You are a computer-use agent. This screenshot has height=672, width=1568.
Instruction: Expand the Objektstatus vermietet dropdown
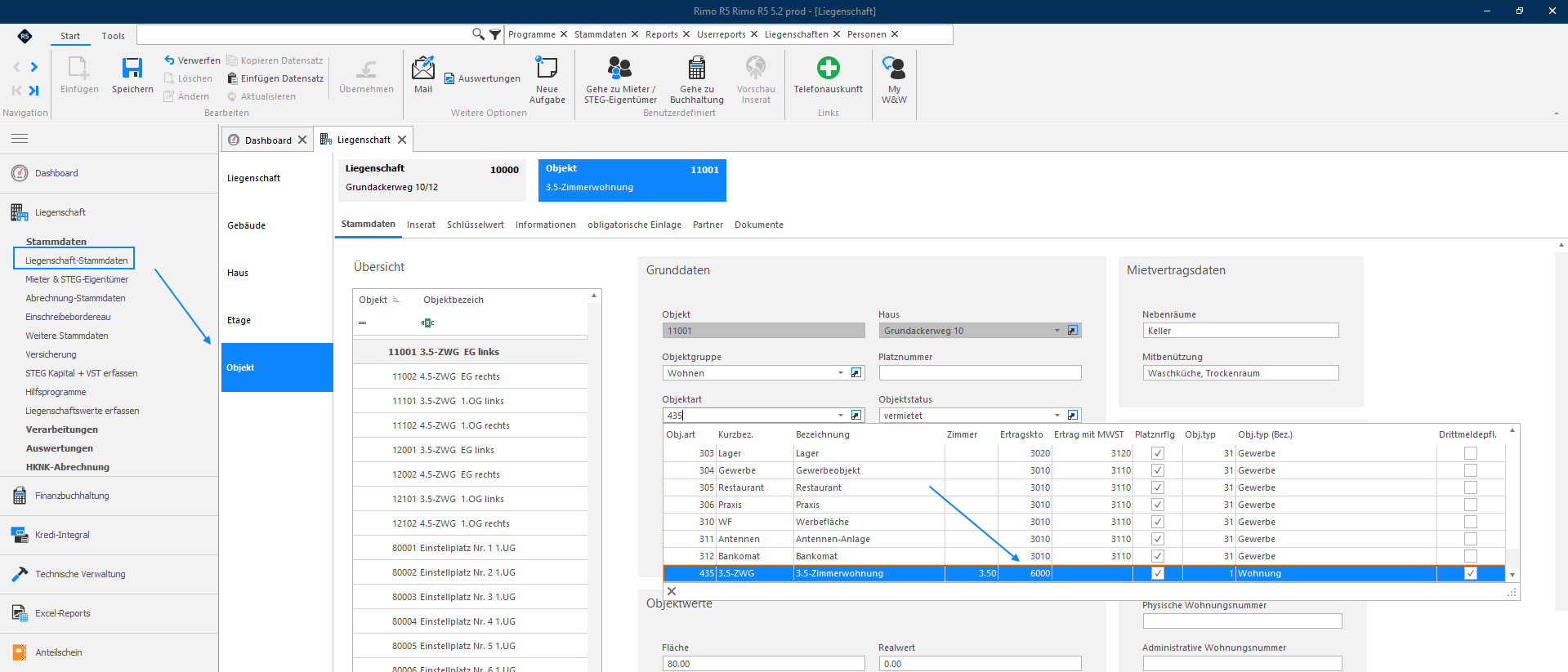click(1057, 416)
